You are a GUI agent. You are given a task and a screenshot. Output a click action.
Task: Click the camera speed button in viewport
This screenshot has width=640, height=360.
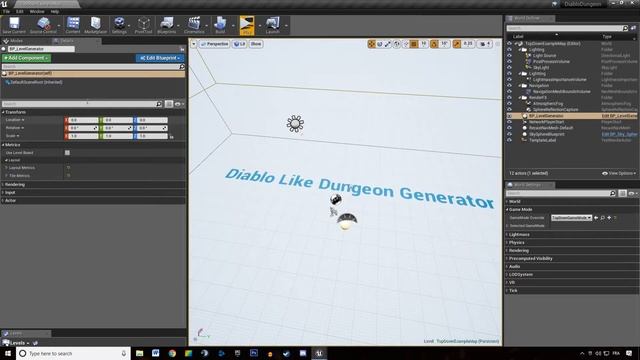pos(484,44)
